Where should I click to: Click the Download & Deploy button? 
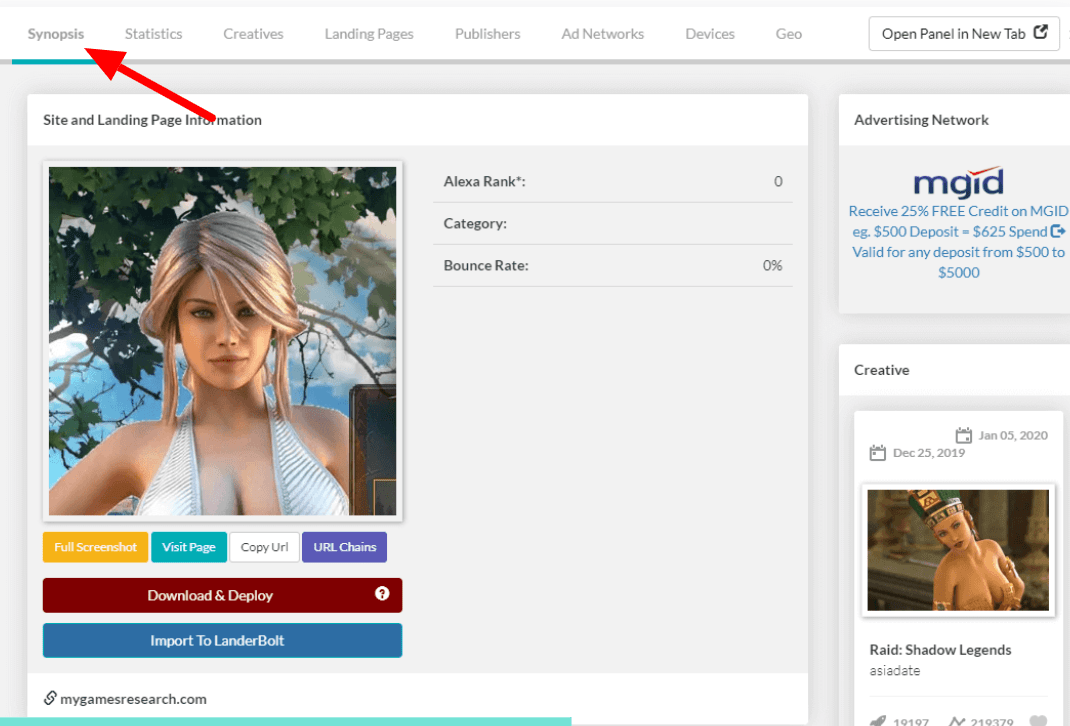[222, 595]
